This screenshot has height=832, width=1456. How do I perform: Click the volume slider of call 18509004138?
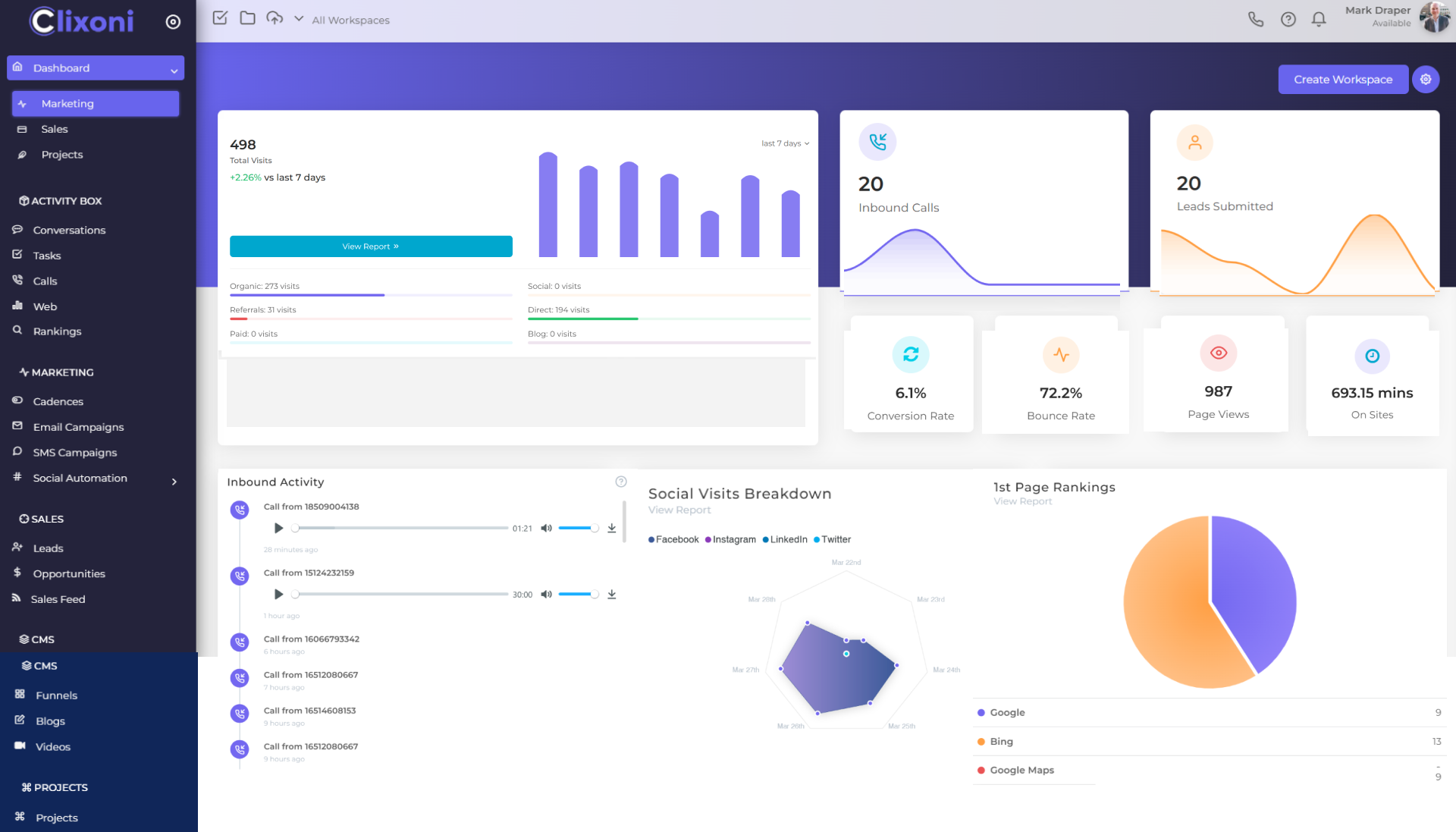click(x=579, y=528)
